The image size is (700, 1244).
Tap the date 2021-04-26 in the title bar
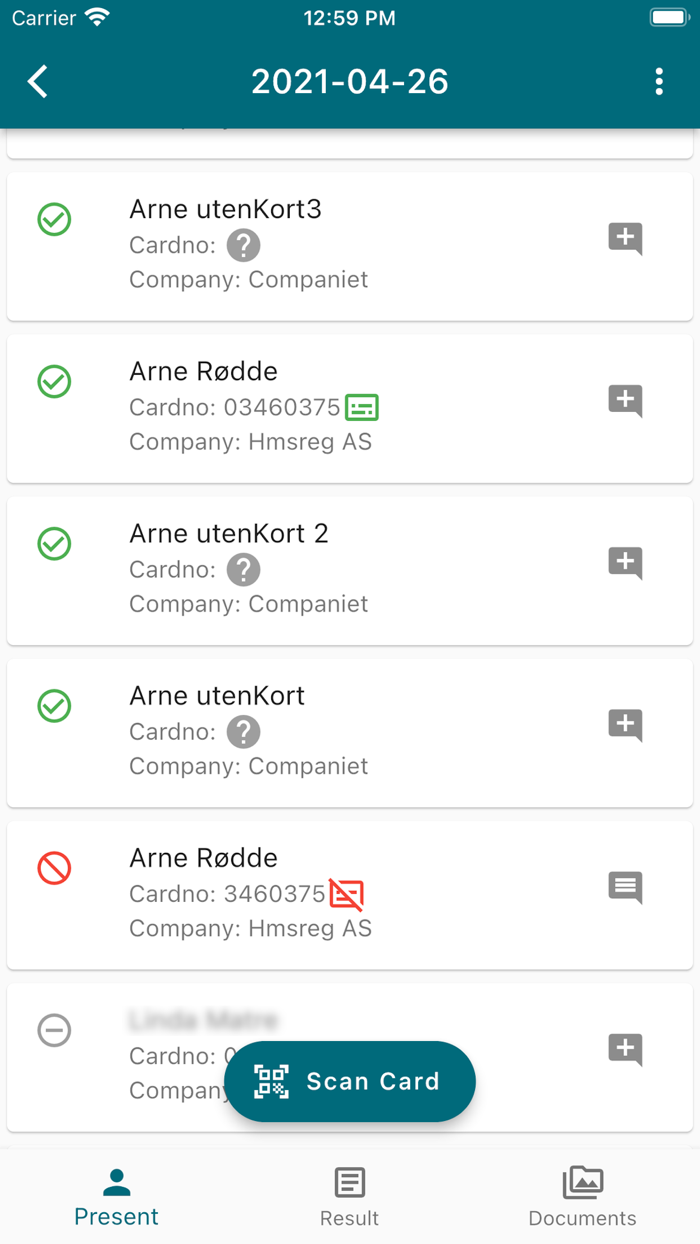[349, 82]
